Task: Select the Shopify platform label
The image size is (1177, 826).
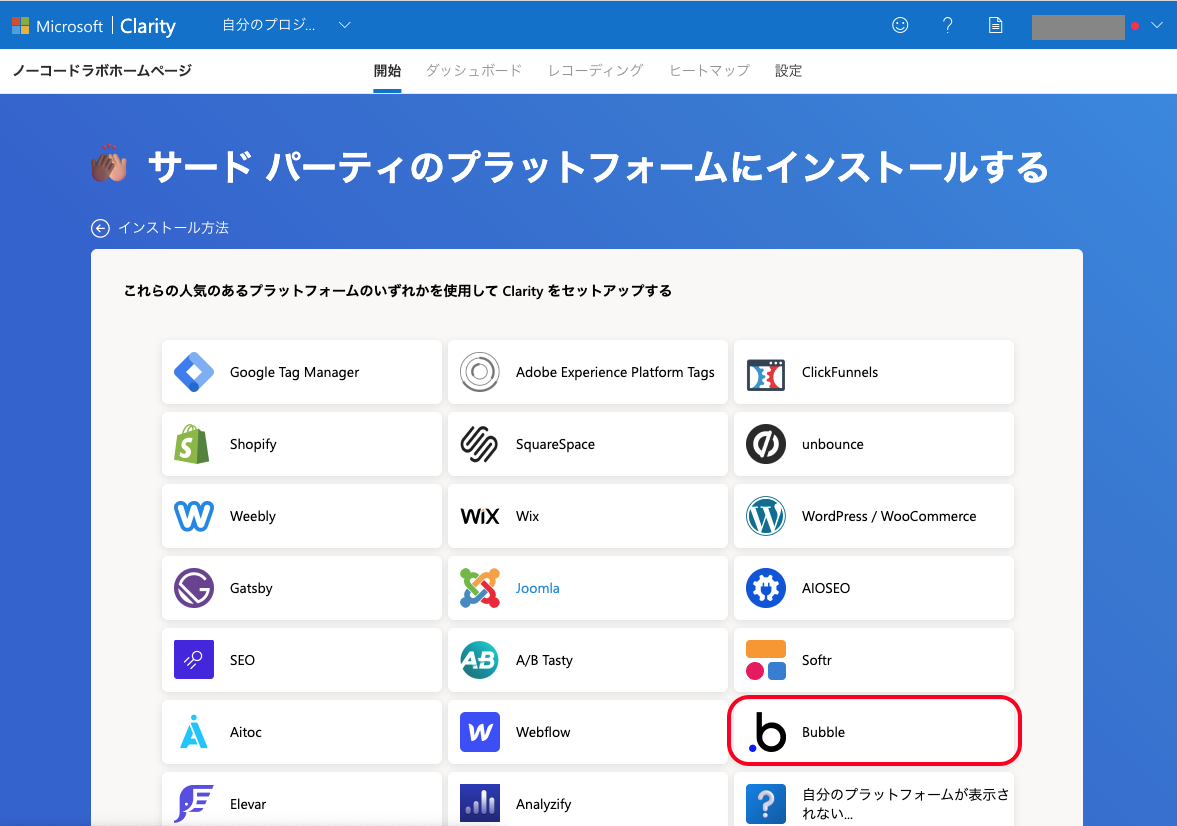Action: (x=253, y=444)
